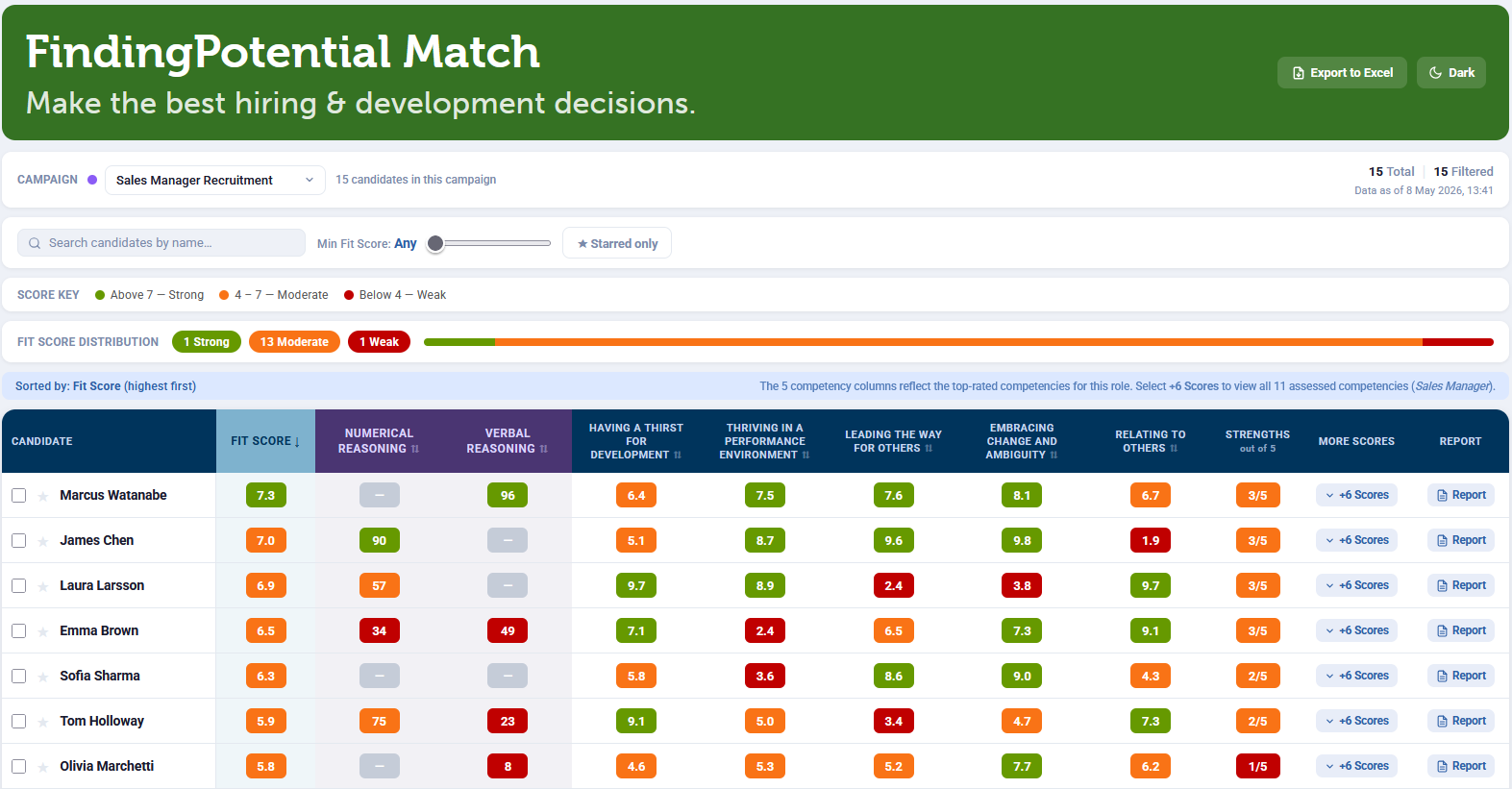Open Olivia Marchetti's Report
1512x789 pixels.
(1461, 766)
